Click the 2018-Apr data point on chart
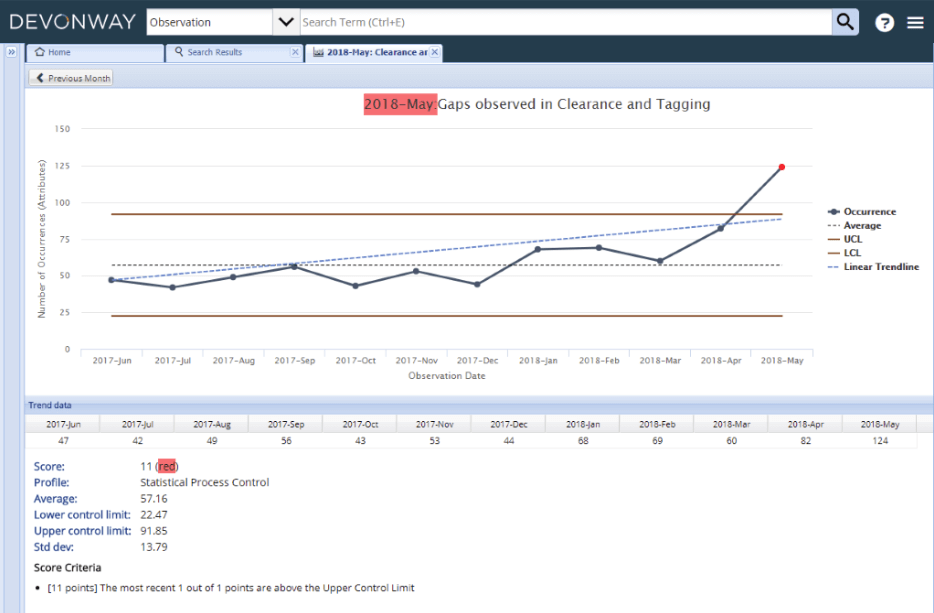934x613 pixels. [721, 228]
